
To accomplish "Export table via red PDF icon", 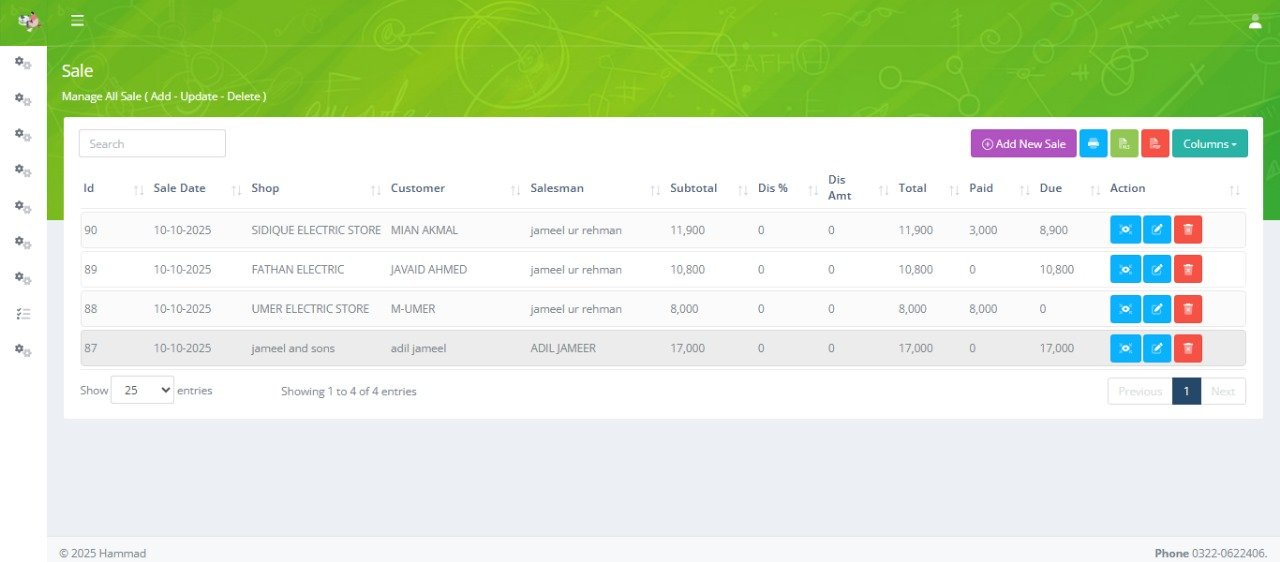I will coord(1155,144).
